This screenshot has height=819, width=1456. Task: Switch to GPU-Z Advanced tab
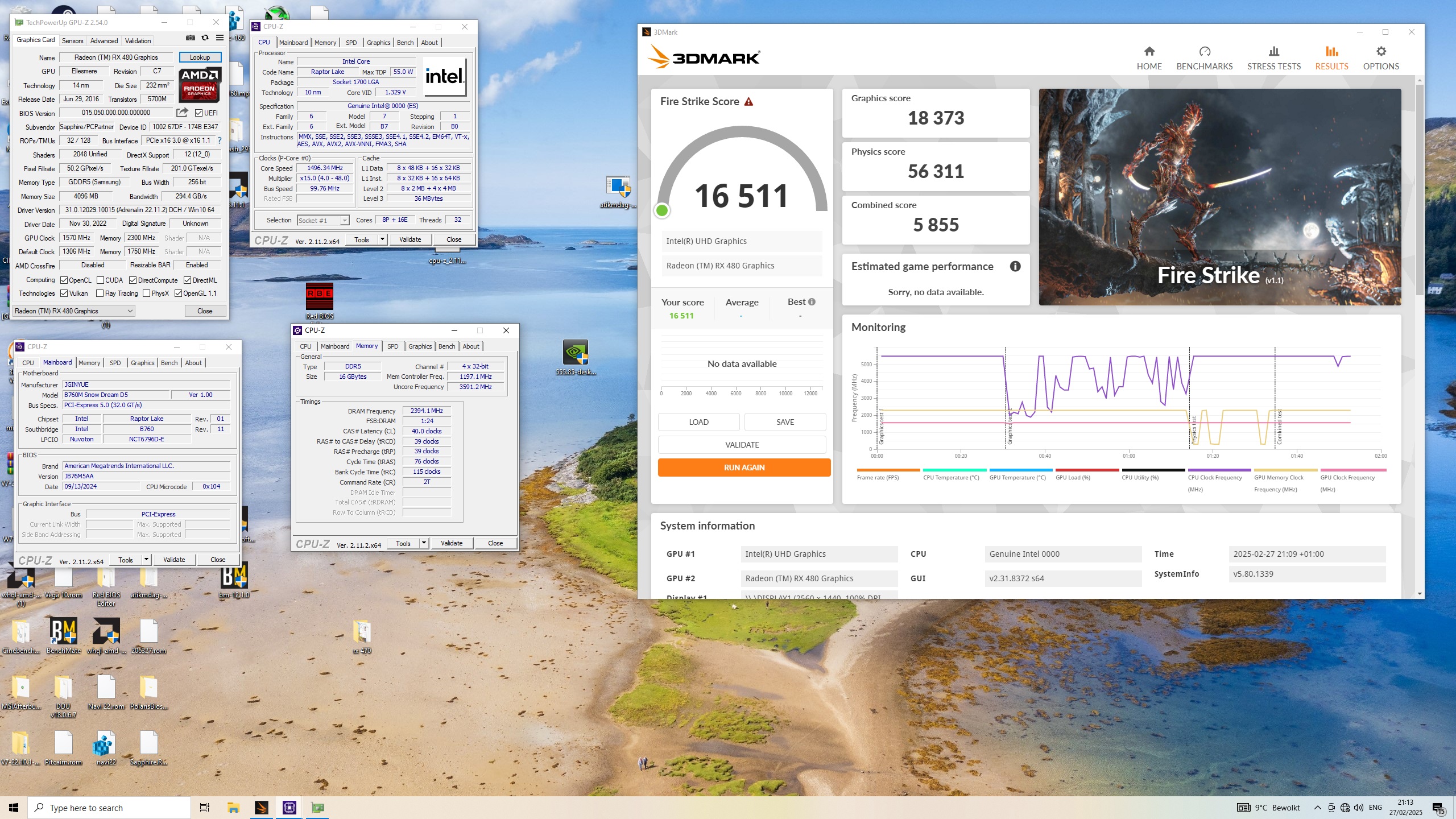(x=104, y=41)
